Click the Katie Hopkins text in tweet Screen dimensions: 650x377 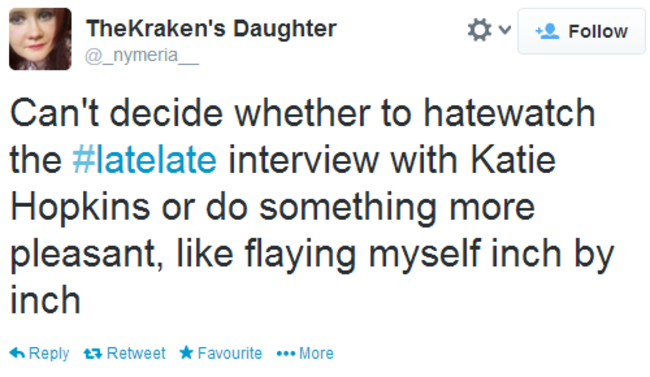282,183
